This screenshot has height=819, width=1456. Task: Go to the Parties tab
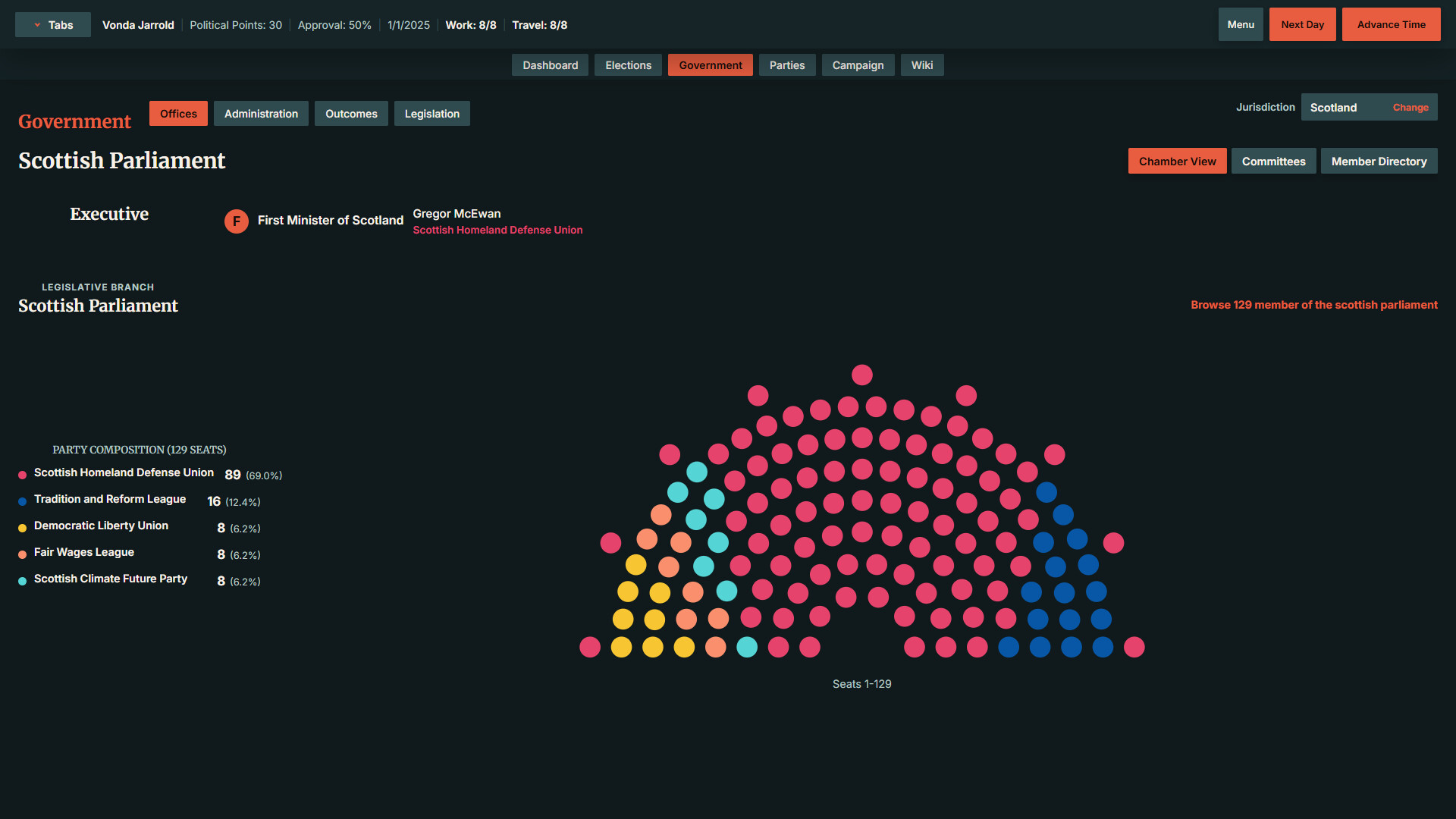787,65
